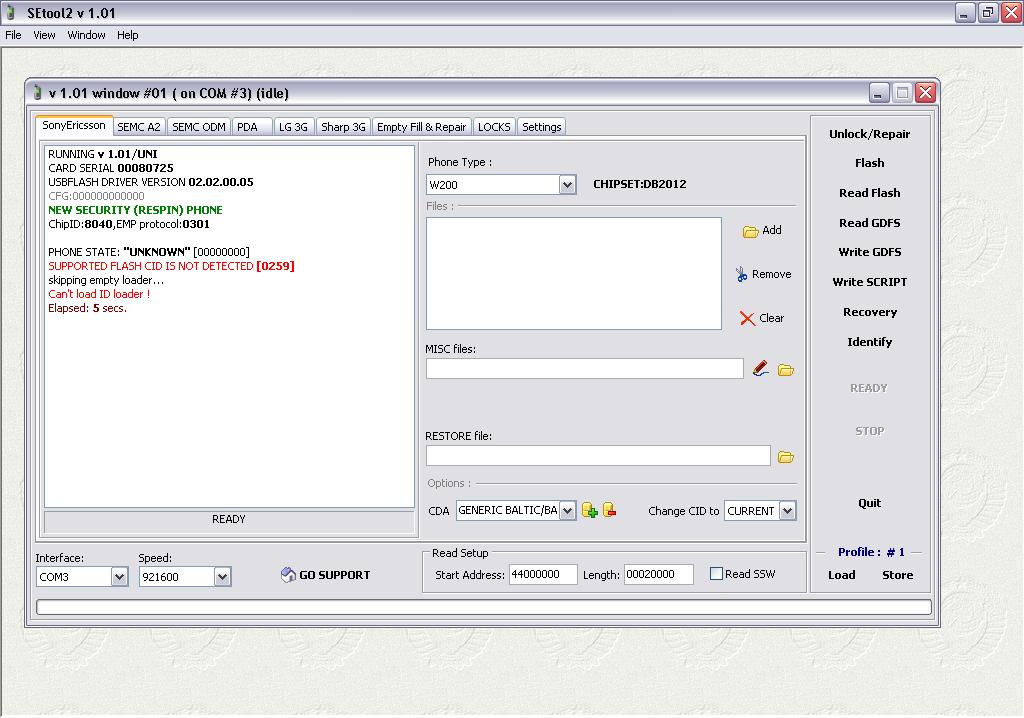Viewport: 1024px width, 718px height.
Task: Open the LOCKS tab
Action: [494, 127]
